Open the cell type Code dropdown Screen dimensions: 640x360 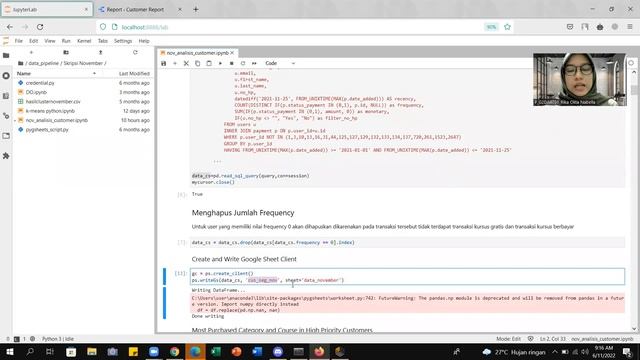(x=280, y=63)
